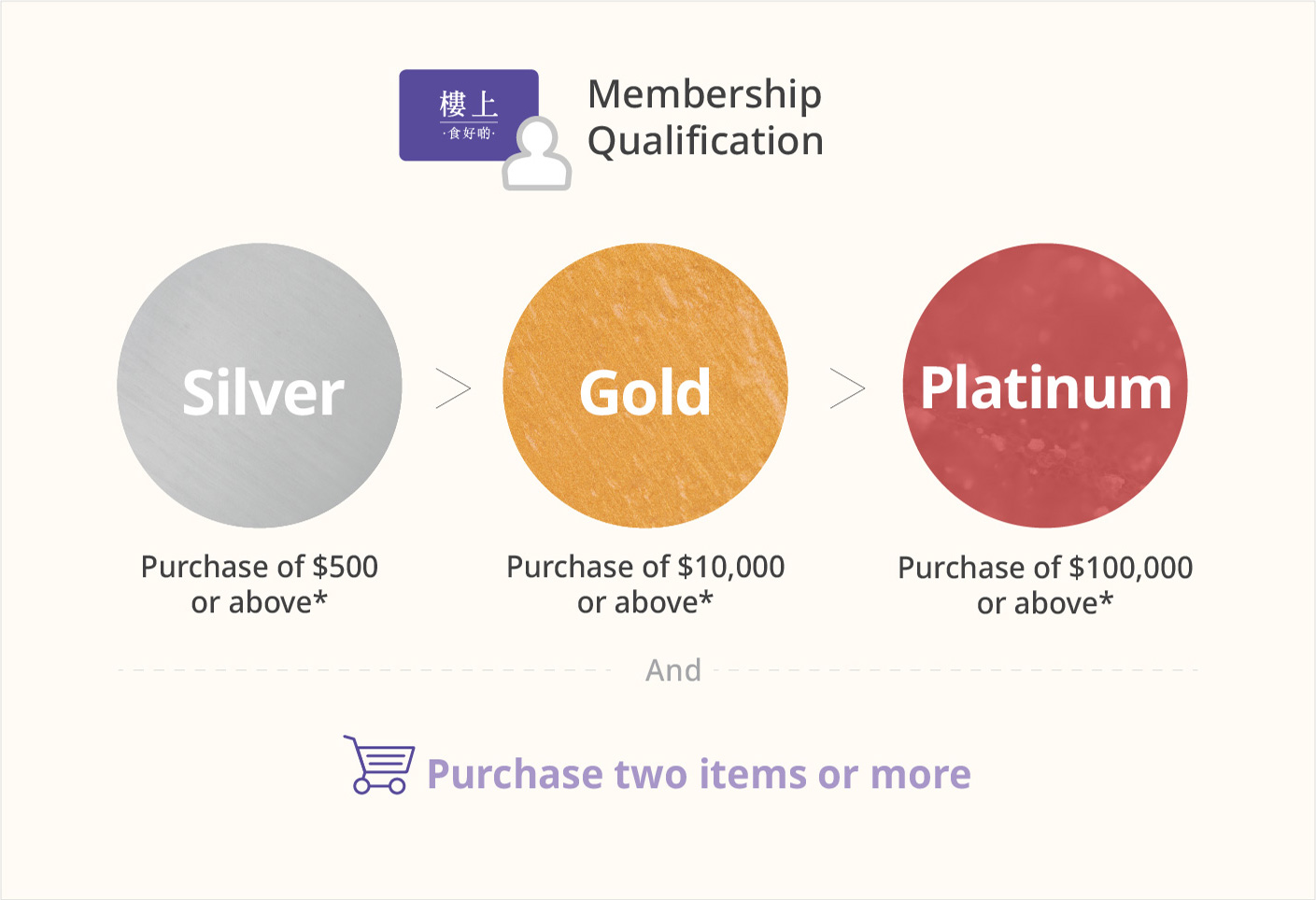Screen dimensions: 1316x900
Task: Click the word 'Platinum' in the red circle
Action: [x=1046, y=387]
